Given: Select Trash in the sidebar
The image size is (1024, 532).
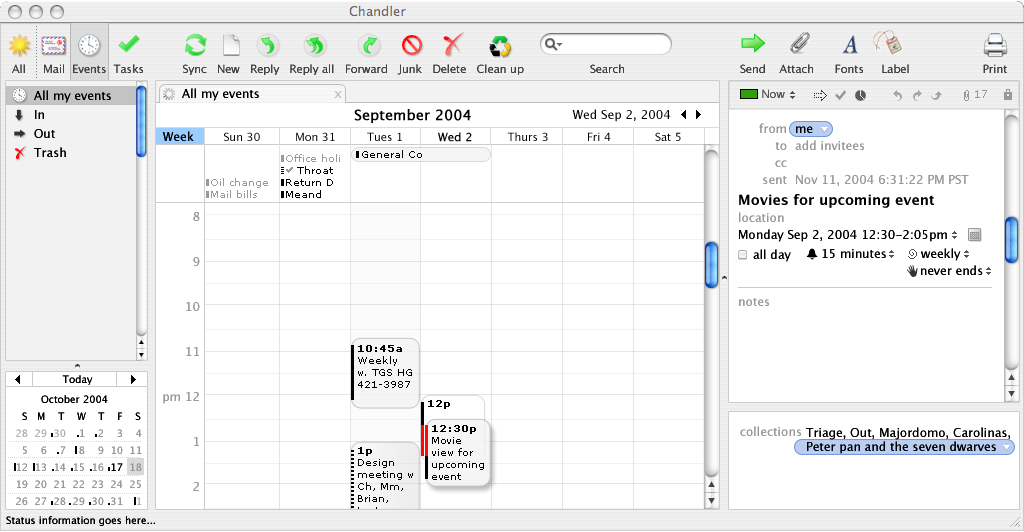Looking at the screenshot, I should tap(50, 153).
